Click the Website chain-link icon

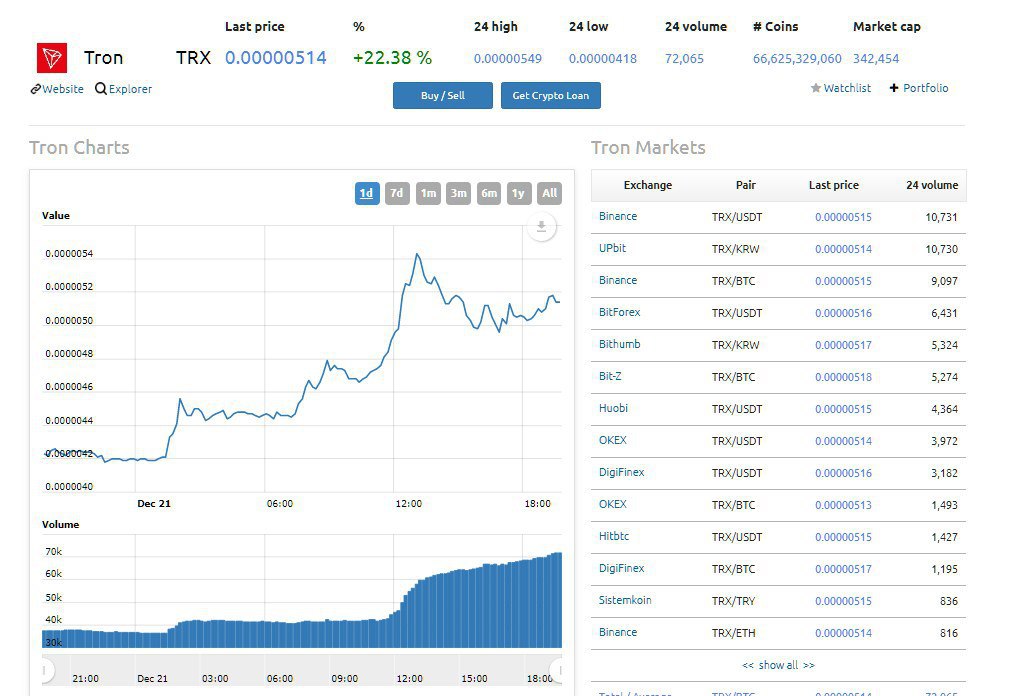pyautogui.click(x=36, y=89)
